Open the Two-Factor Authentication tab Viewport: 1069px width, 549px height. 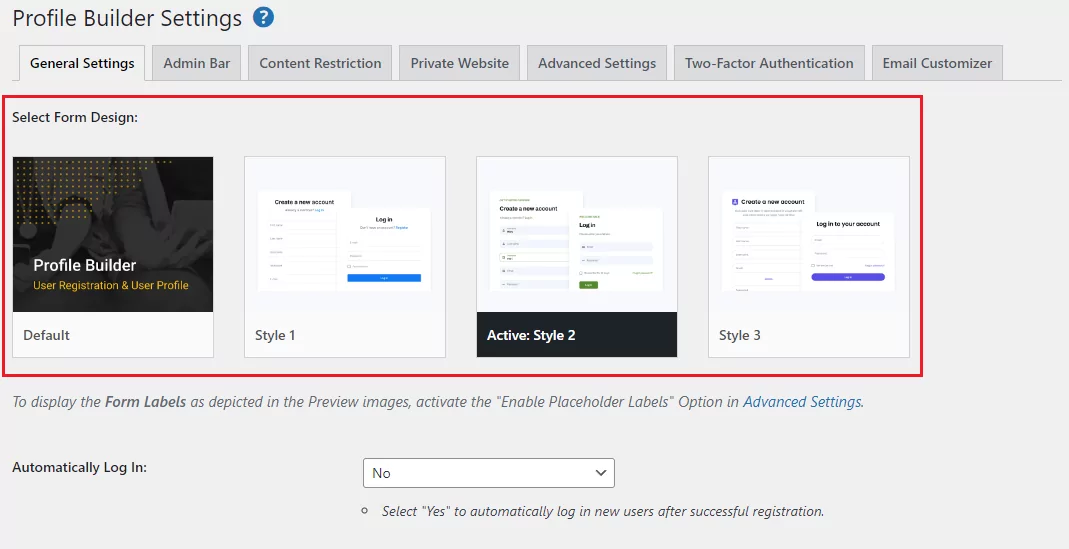point(769,63)
